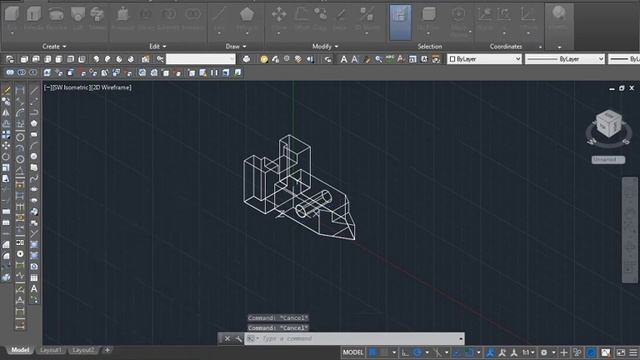Toggle polar tracking in status bar
Image resolution: width=640 pixels, height=360 pixels.
[x=417, y=352]
